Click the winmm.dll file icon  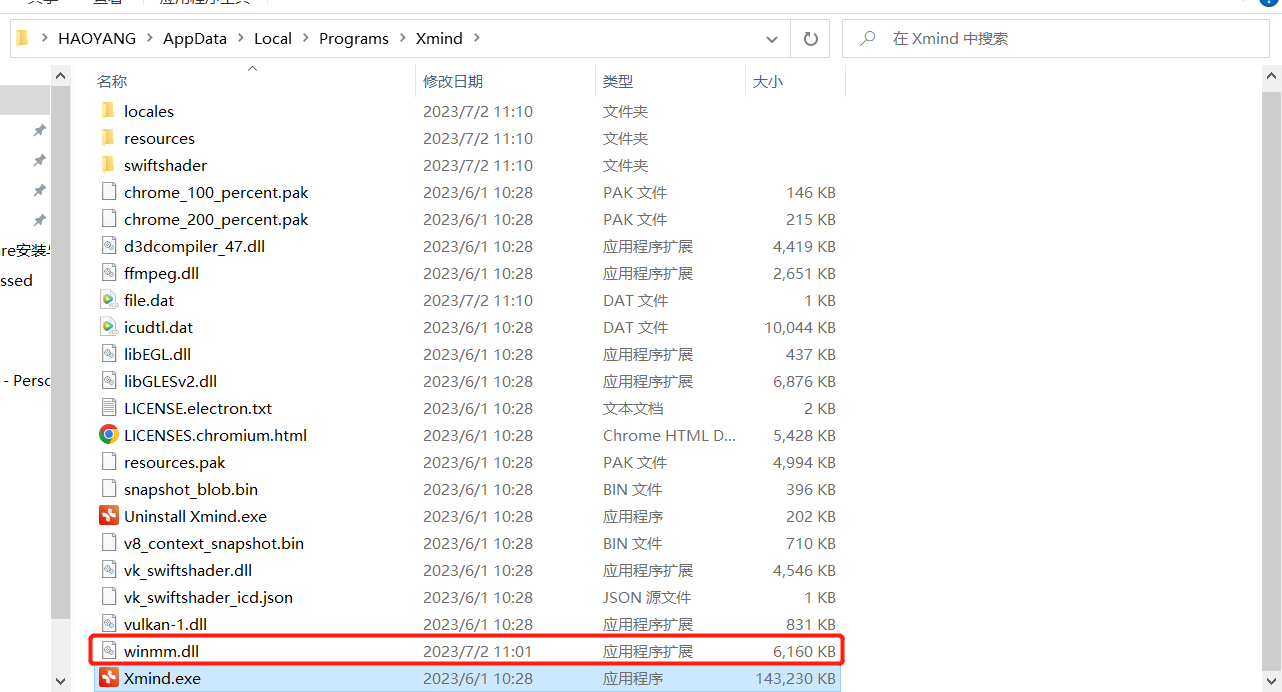[108, 651]
